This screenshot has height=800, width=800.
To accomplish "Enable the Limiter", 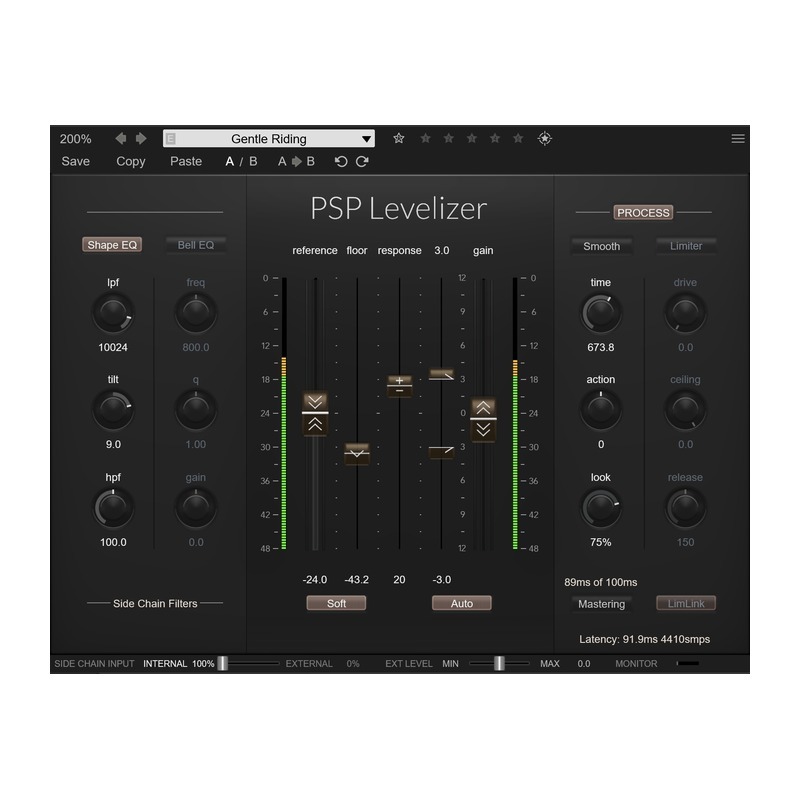I will click(x=686, y=246).
